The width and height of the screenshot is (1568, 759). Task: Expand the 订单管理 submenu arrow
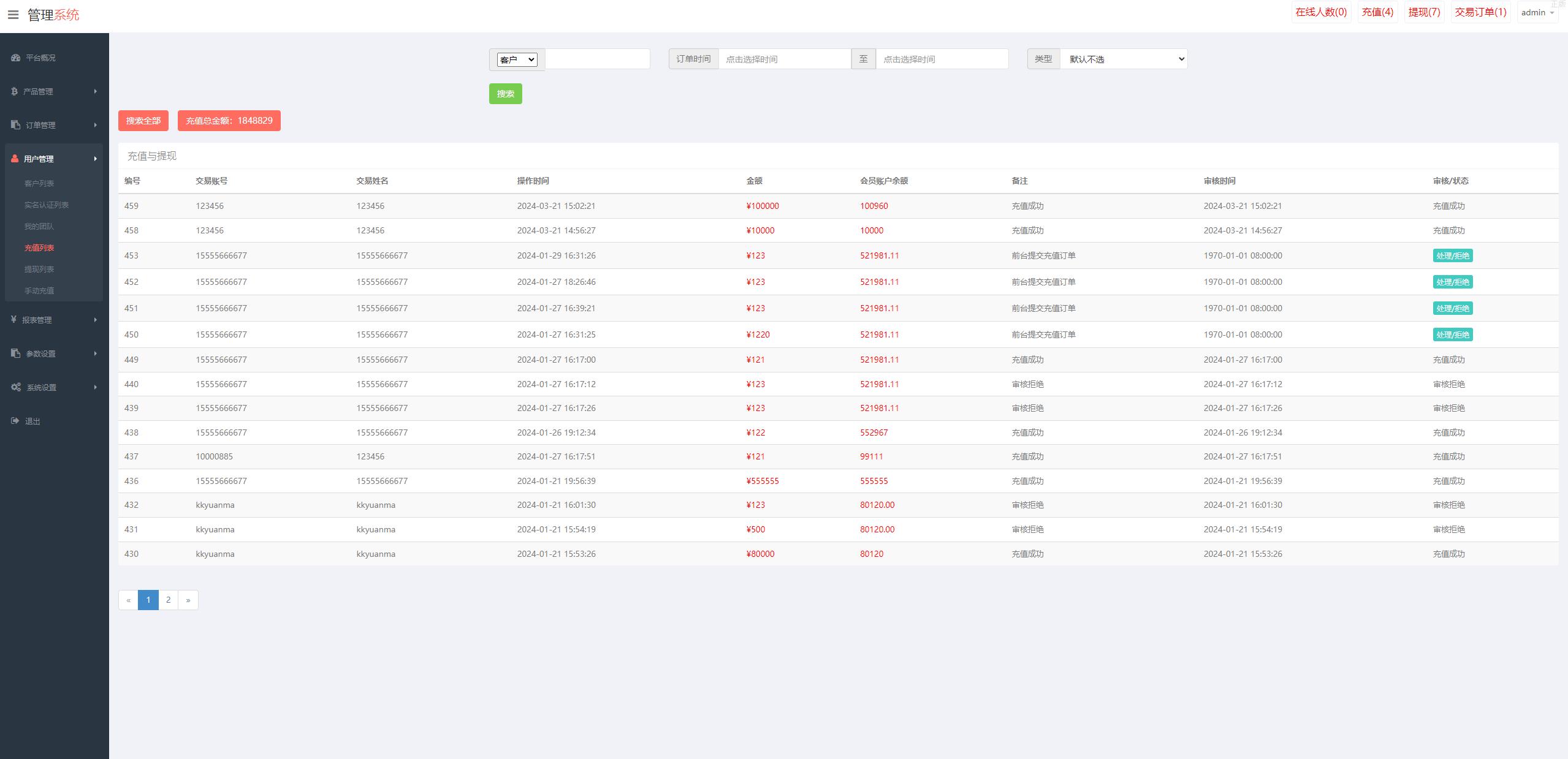96,125
